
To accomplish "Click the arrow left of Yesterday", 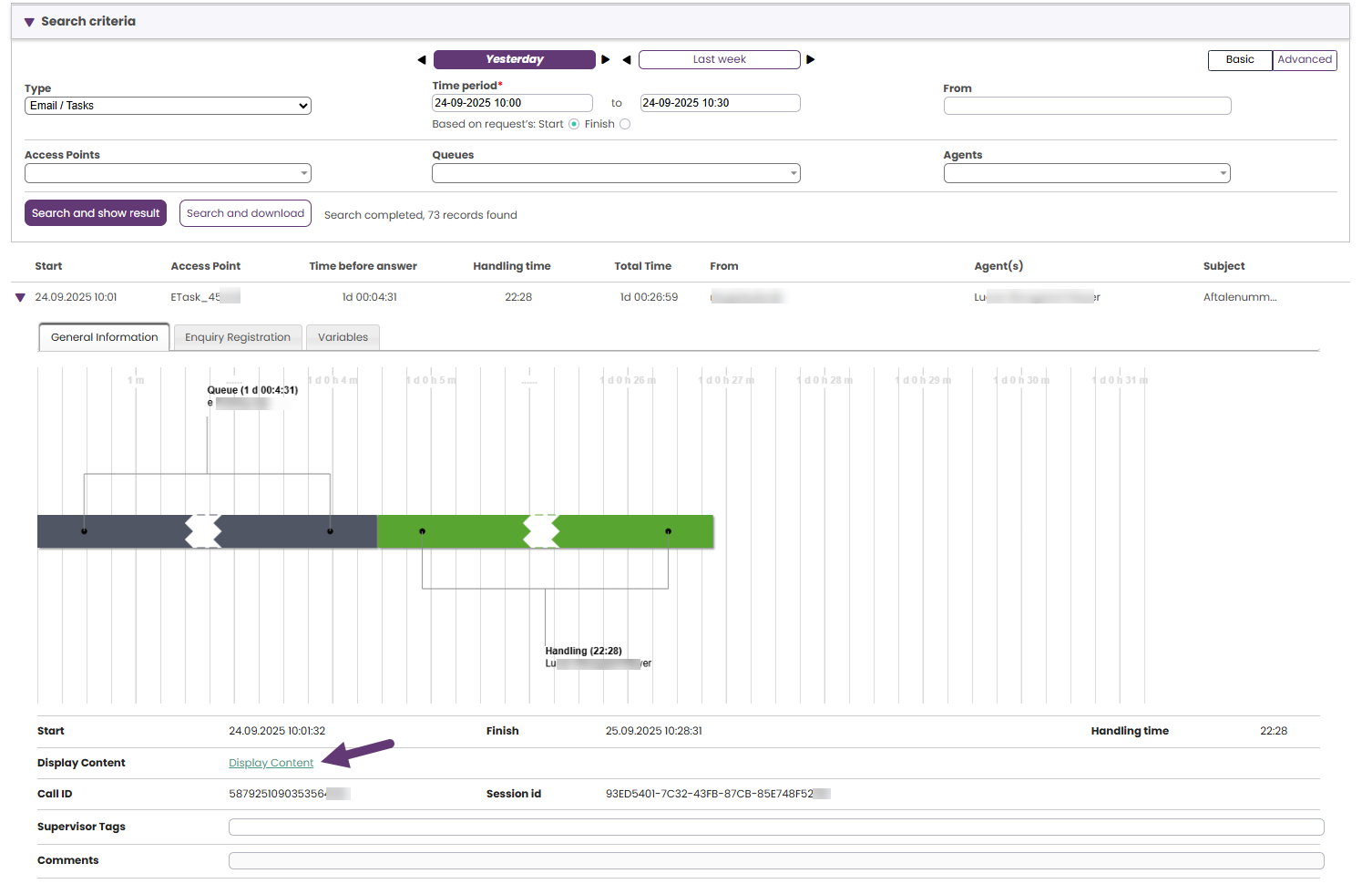I will pos(422,60).
